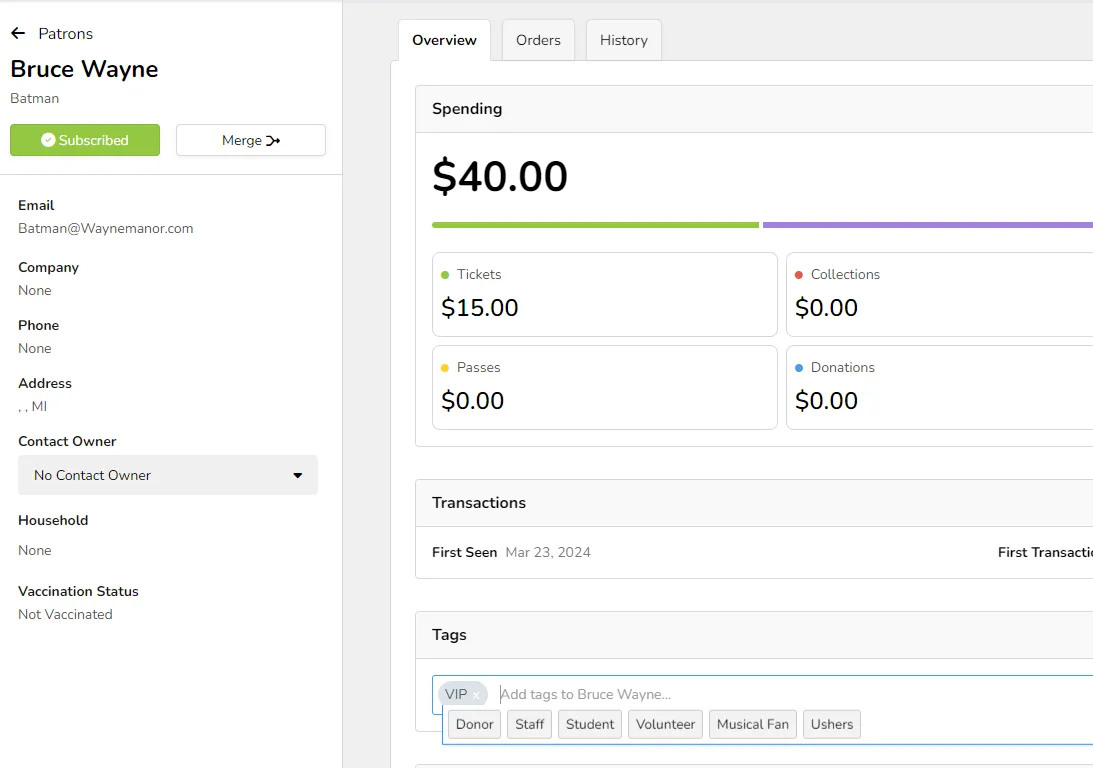Click the address value ', , MI'
This screenshot has height=768, width=1093.
[33, 406]
